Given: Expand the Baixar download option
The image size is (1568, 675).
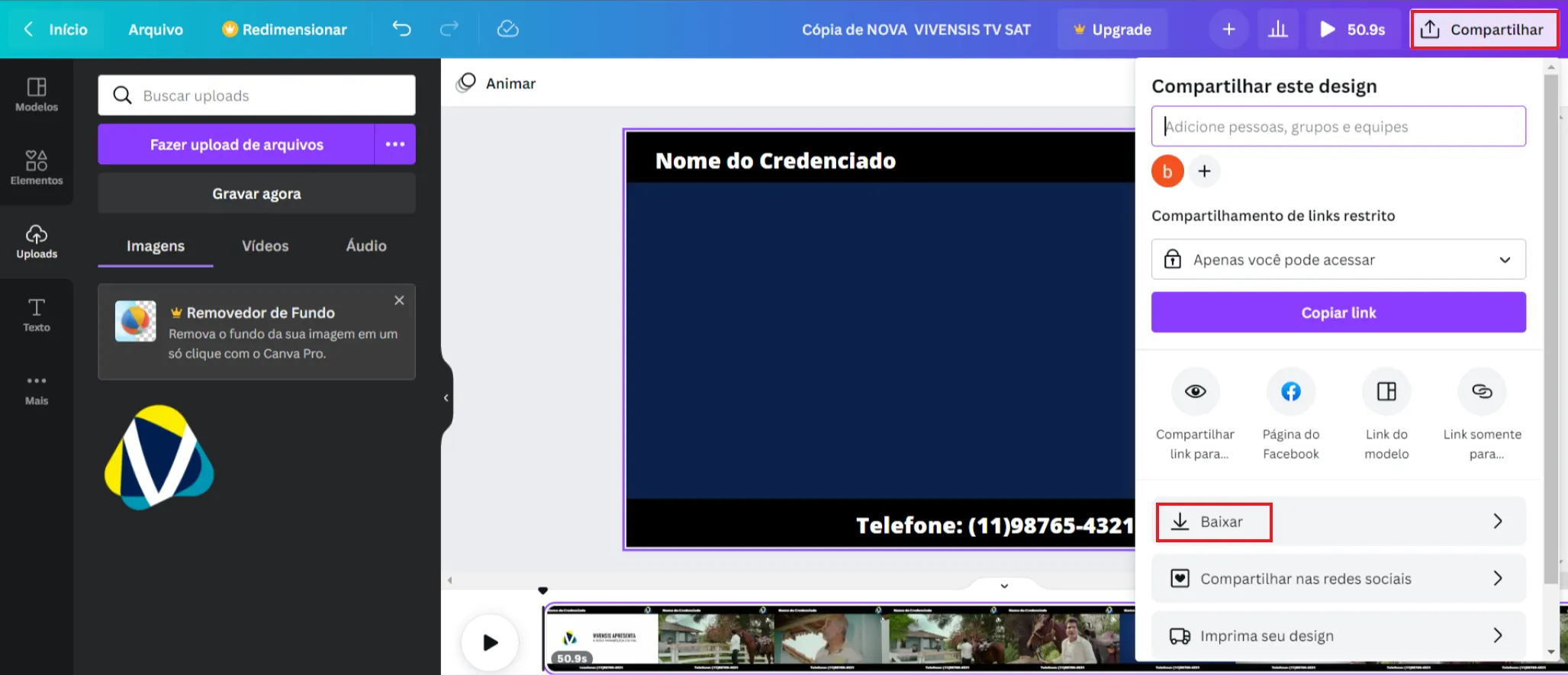Looking at the screenshot, I should click(x=1338, y=522).
